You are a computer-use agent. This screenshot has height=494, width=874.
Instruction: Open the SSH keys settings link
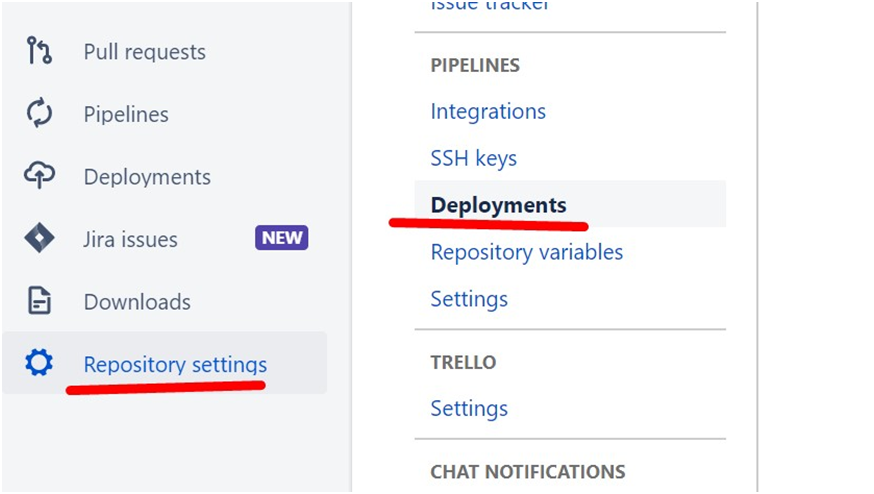coord(473,158)
